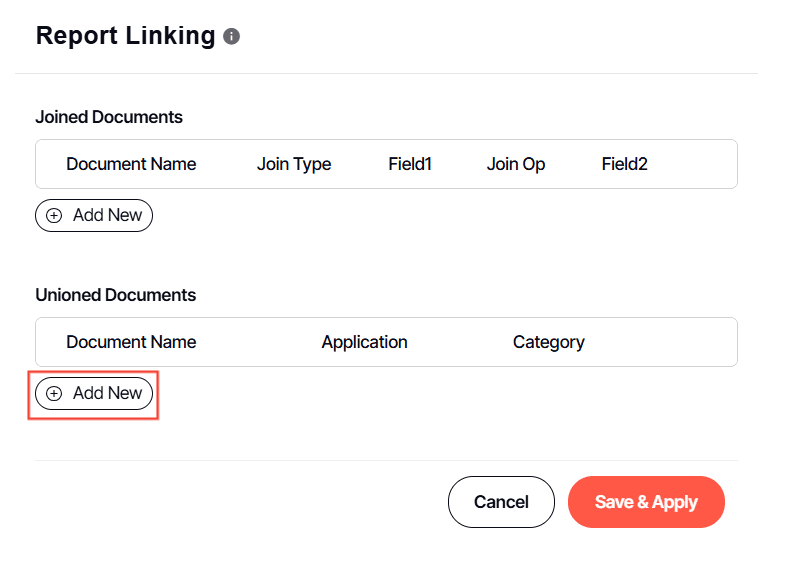Image resolution: width=792 pixels, height=563 pixels.
Task: Select the Field2 column header
Action: coord(625,164)
